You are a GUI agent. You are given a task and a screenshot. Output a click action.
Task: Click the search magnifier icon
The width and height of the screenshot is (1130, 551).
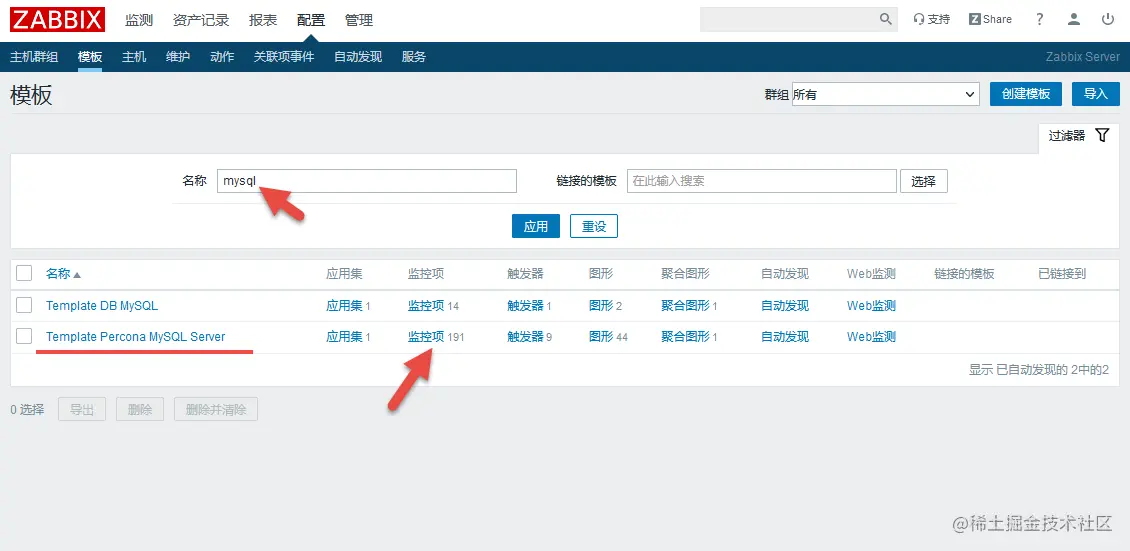click(x=886, y=19)
